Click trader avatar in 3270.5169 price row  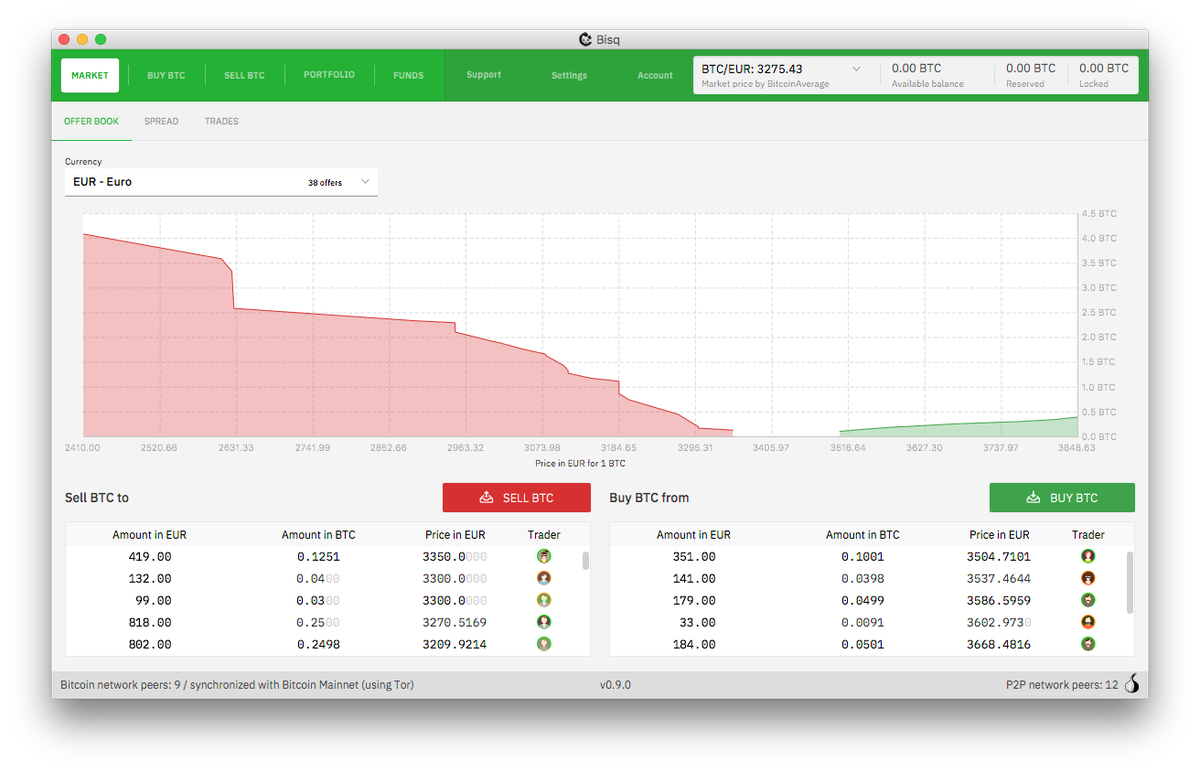pyautogui.click(x=544, y=622)
